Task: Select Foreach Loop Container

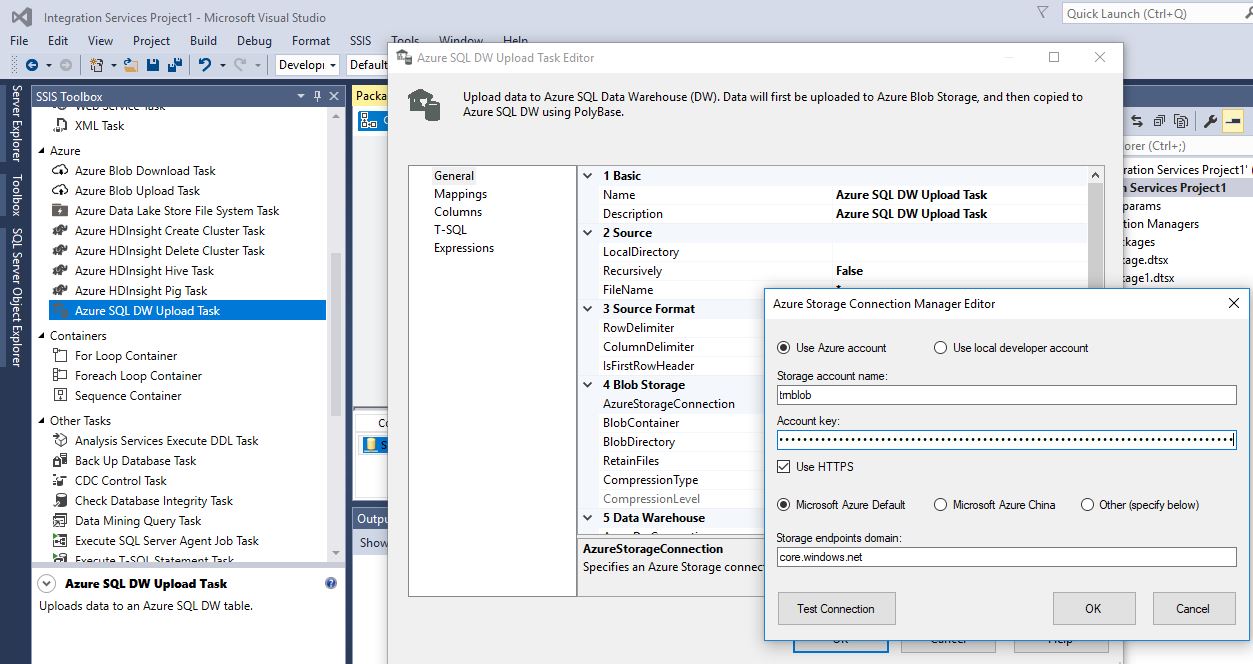Action: 138,376
